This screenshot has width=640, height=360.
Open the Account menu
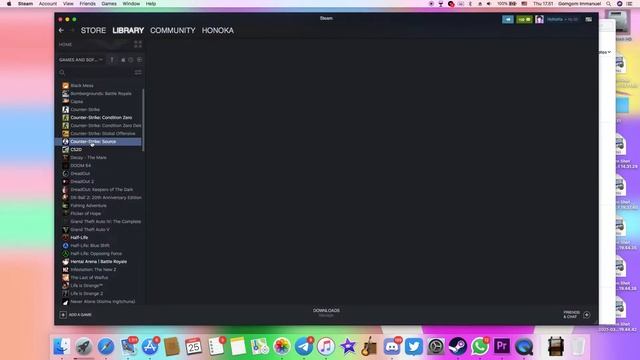coord(48,4)
